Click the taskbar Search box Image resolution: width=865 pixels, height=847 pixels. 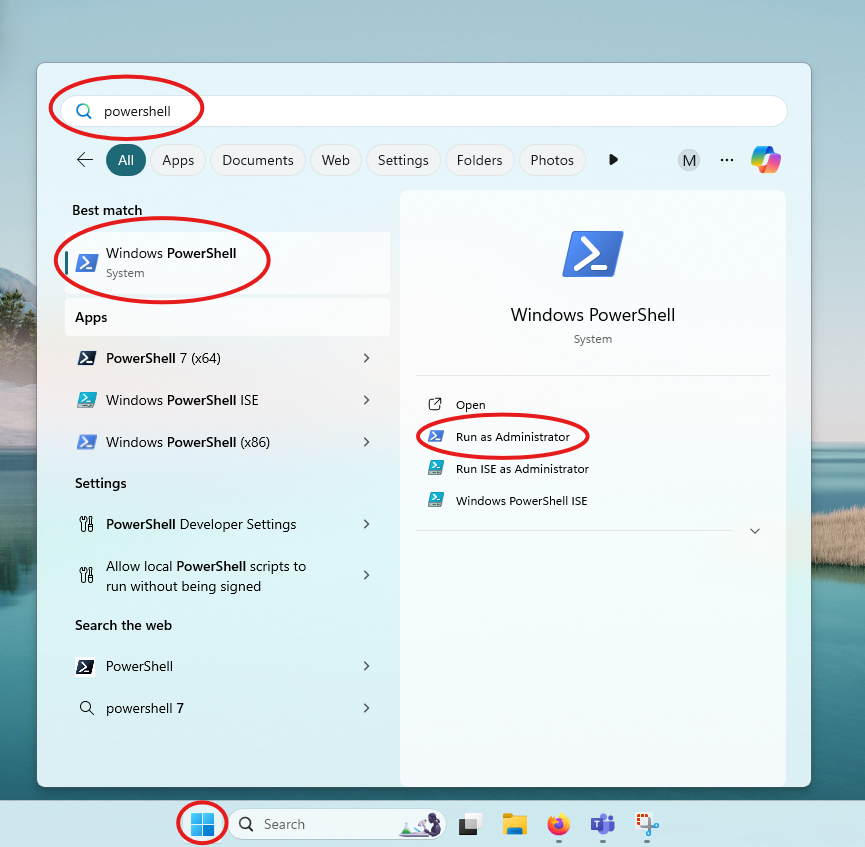coord(337,824)
